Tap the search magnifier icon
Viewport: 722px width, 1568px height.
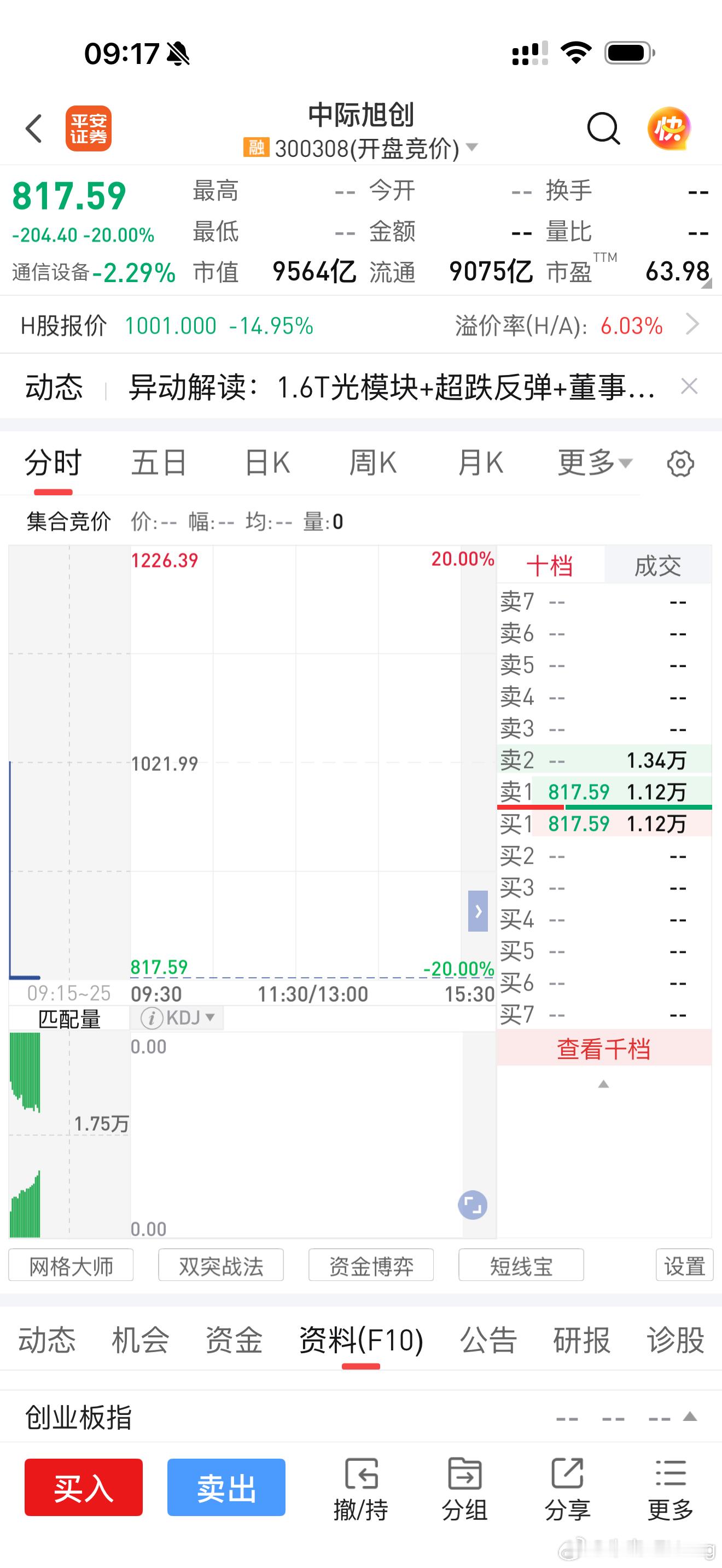pyautogui.click(x=603, y=128)
